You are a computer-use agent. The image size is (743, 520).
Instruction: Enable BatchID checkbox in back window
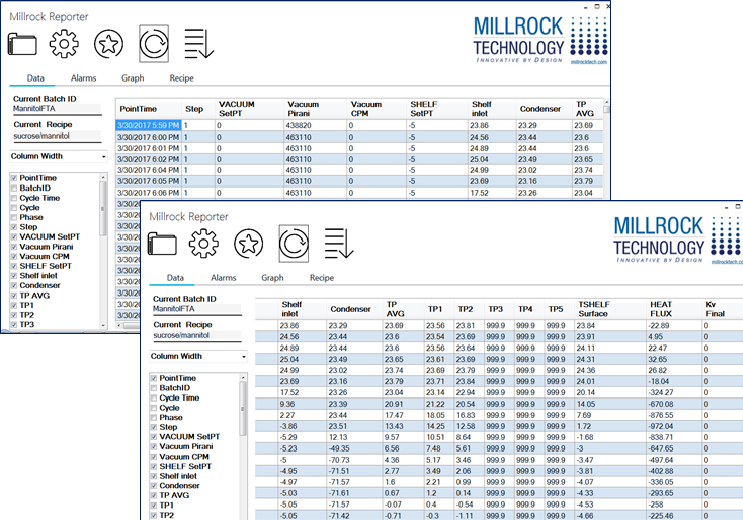pos(14,188)
